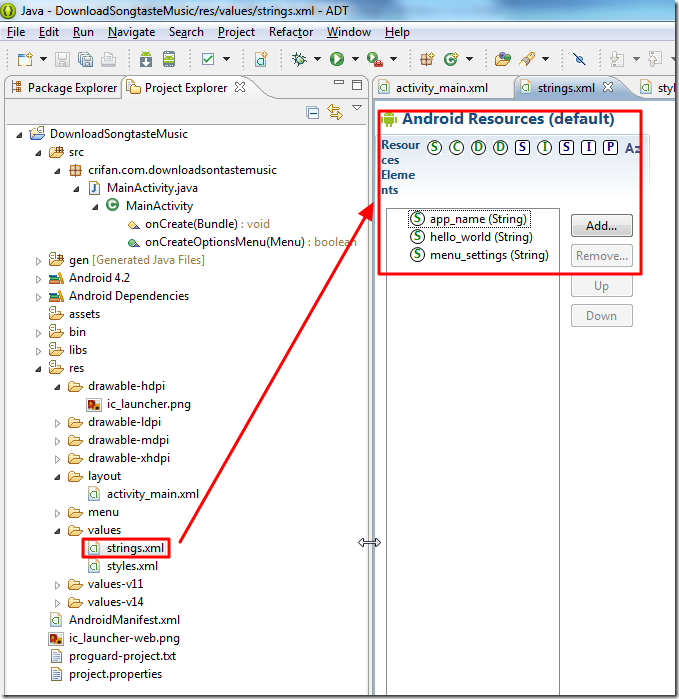Select app_name (String) resource entry
679x699 pixels.
(x=469, y=219)
